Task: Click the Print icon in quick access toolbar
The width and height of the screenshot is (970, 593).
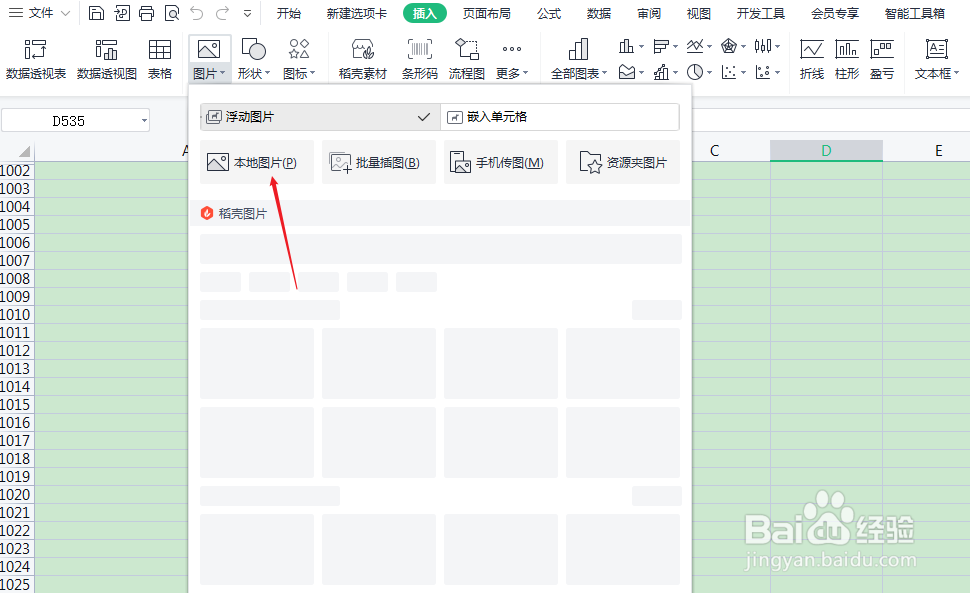Action: (x=147, y=13)
